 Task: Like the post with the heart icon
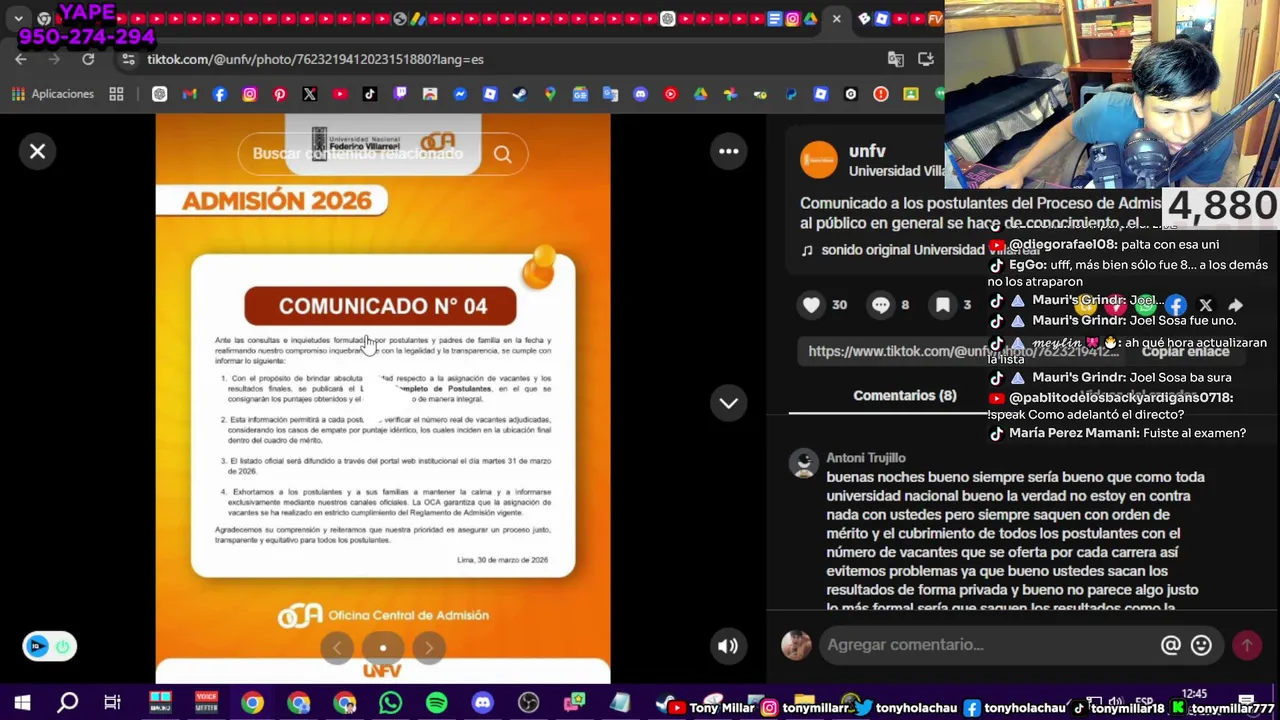point(811,305)
